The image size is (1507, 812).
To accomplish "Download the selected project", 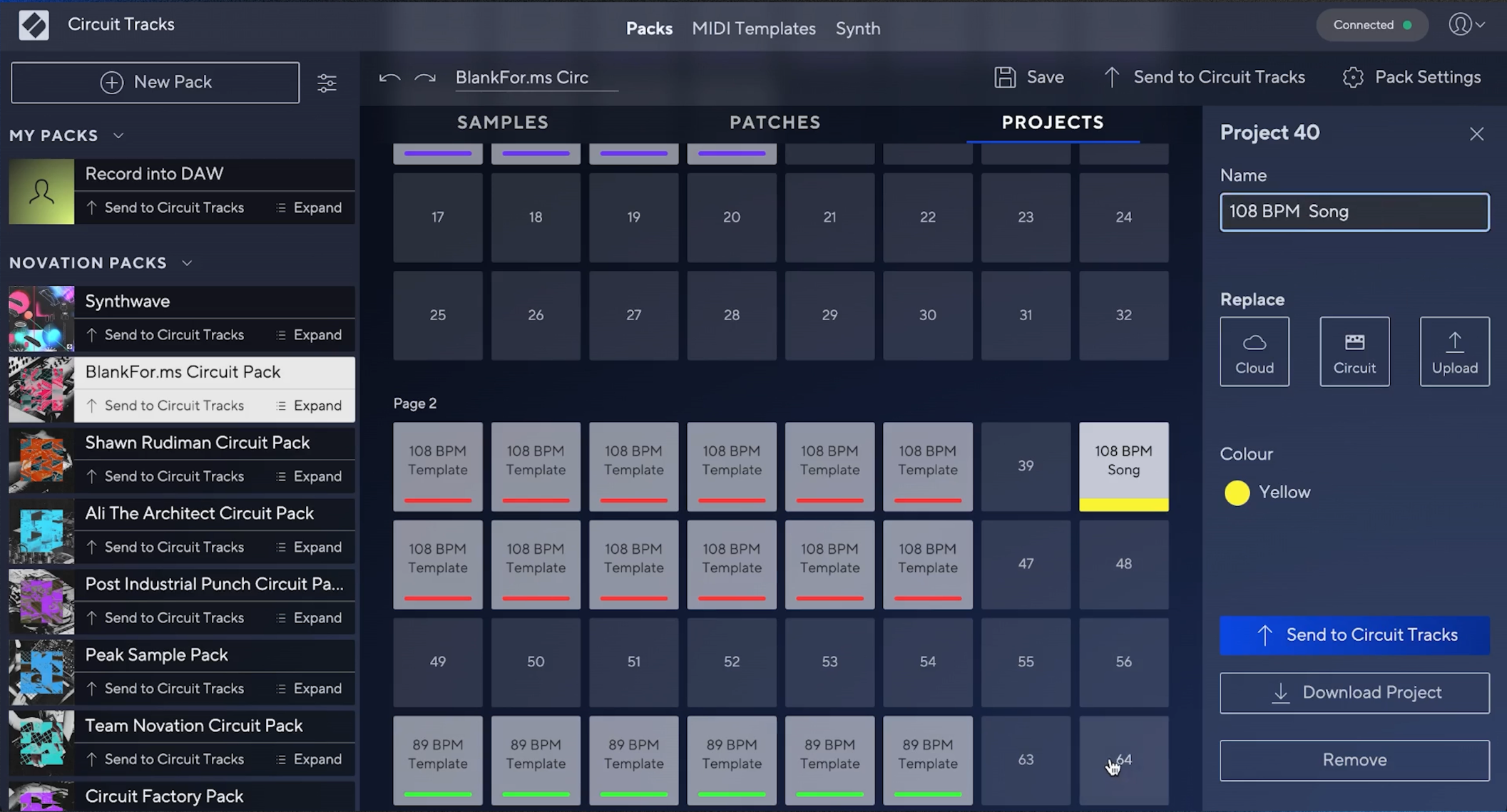I will tap(1354, 693).
